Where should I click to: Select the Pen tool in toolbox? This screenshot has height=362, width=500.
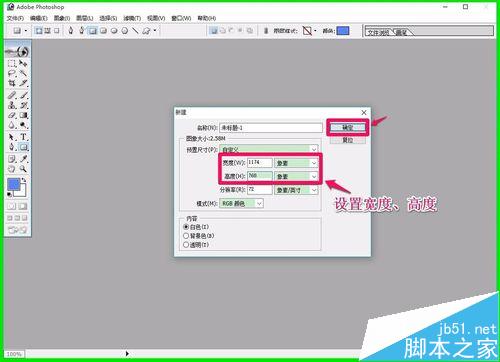[12, 147]
